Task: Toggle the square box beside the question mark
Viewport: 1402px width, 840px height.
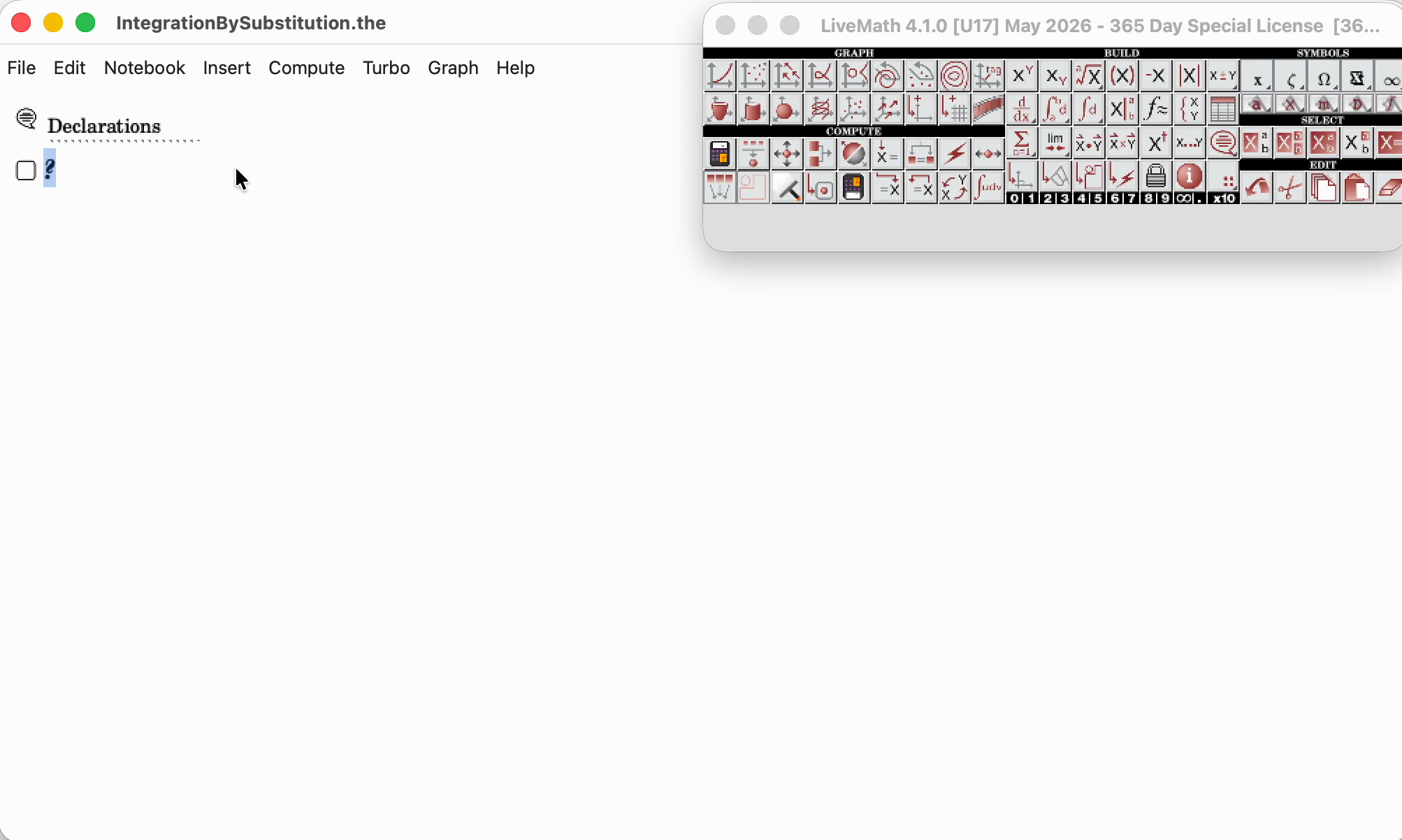Action: (26, 171)
